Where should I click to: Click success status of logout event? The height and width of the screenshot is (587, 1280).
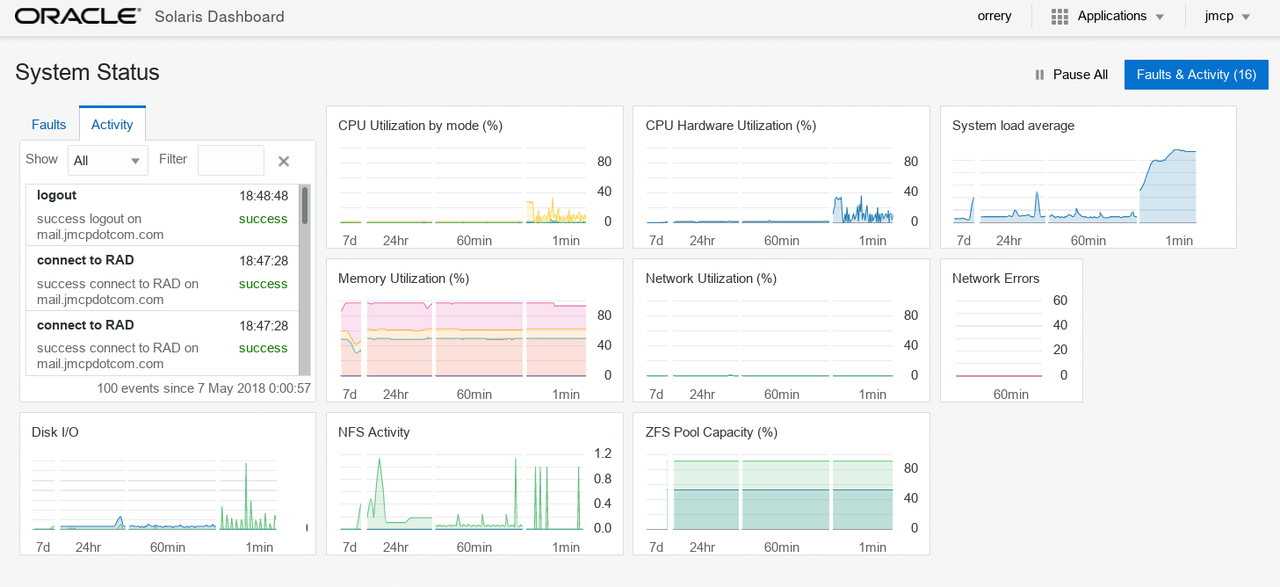pos(263,219)
